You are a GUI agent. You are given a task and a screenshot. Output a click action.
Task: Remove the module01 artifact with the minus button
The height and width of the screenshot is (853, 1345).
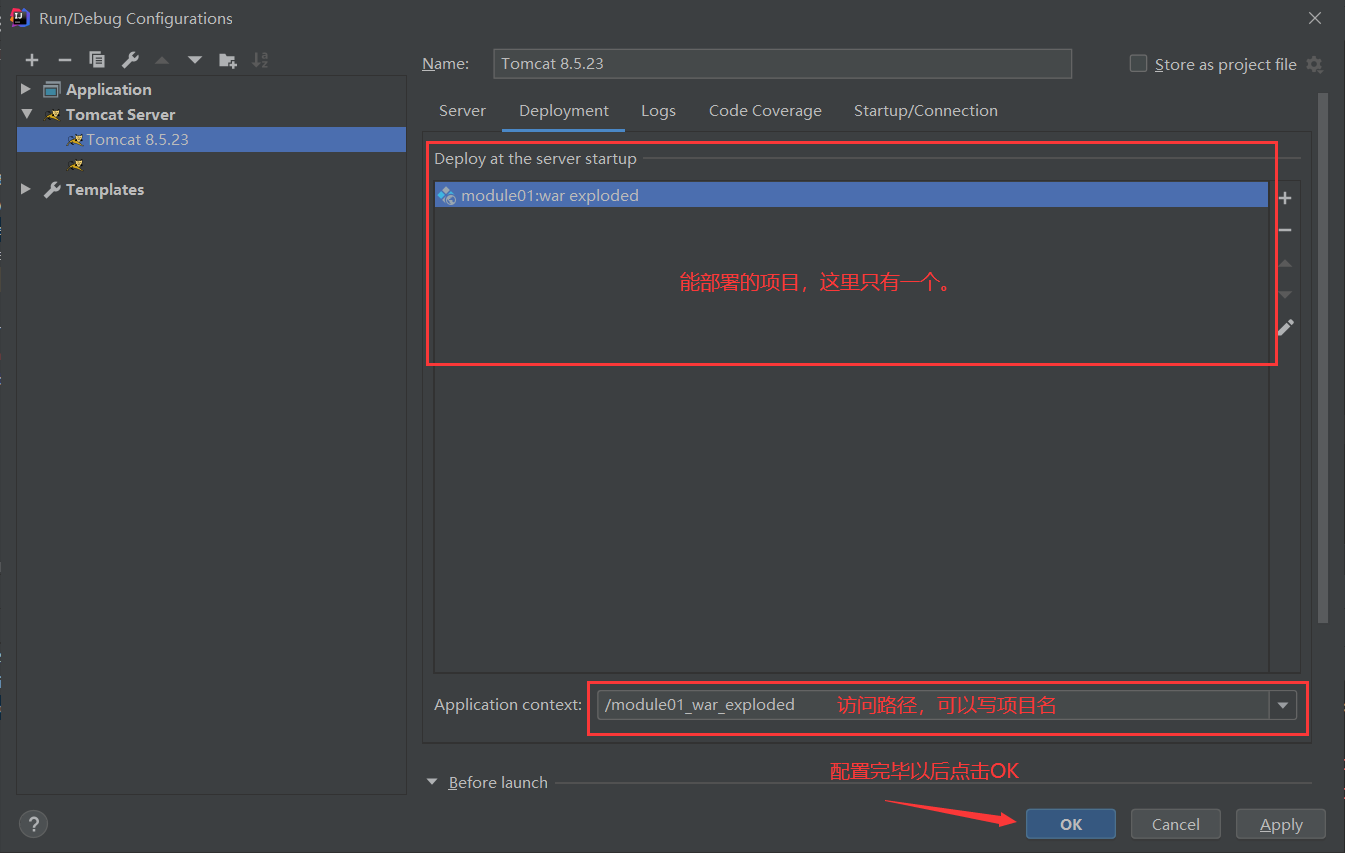[x=1285, y=230]
